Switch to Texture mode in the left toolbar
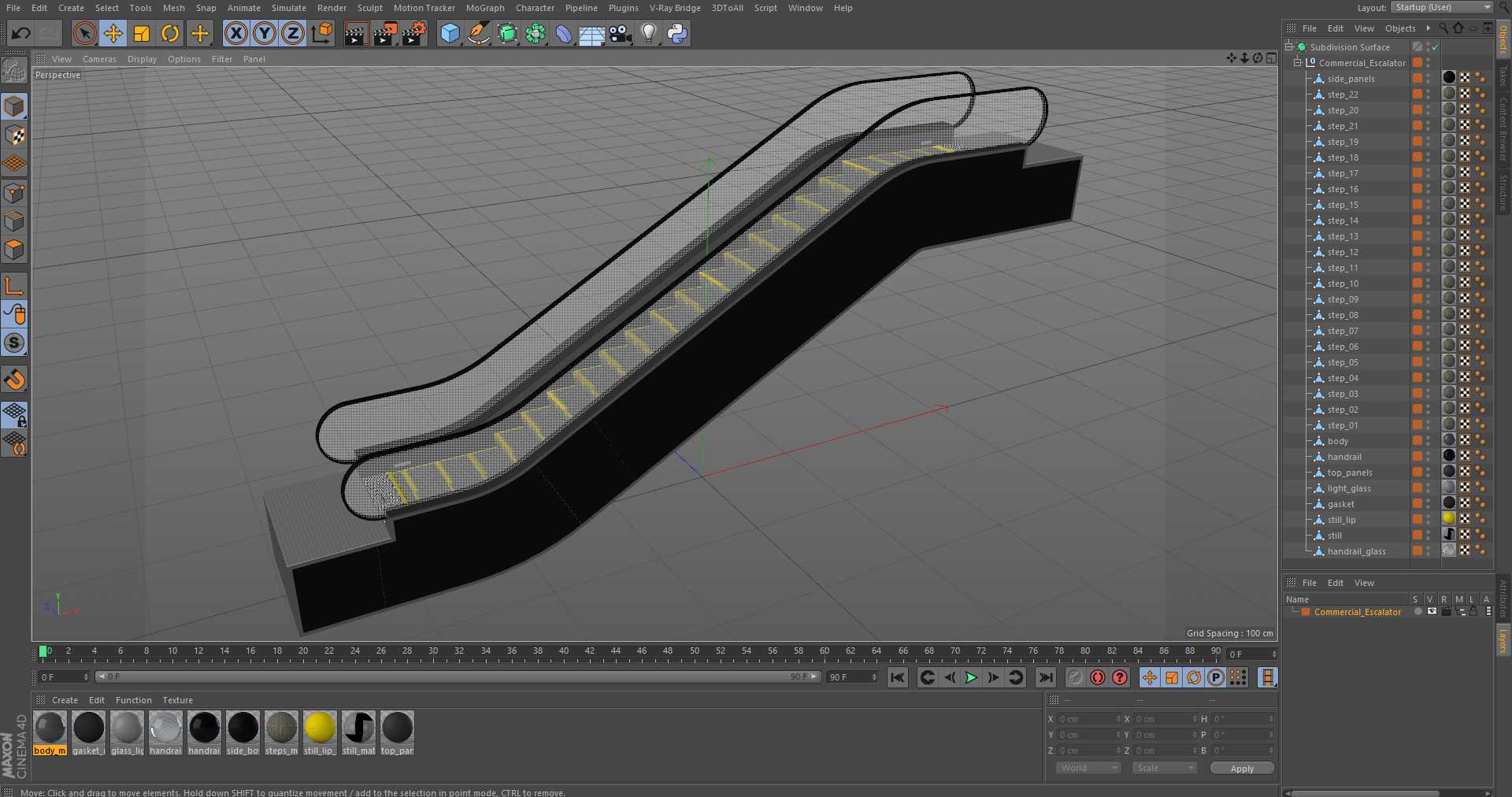The image size is (1512, 797). pos(14,135)
